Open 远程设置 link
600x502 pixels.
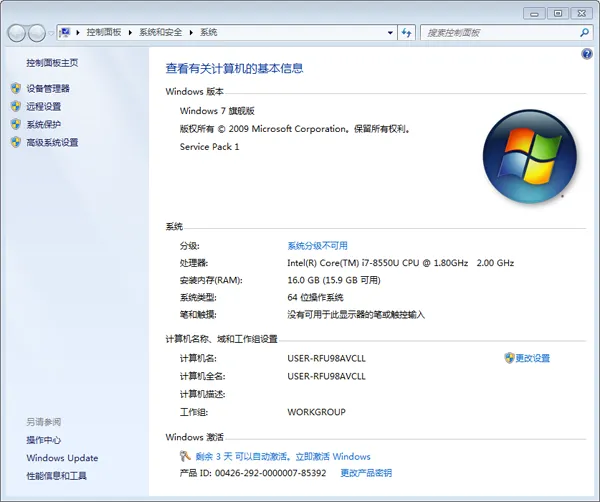click(44, 106)
